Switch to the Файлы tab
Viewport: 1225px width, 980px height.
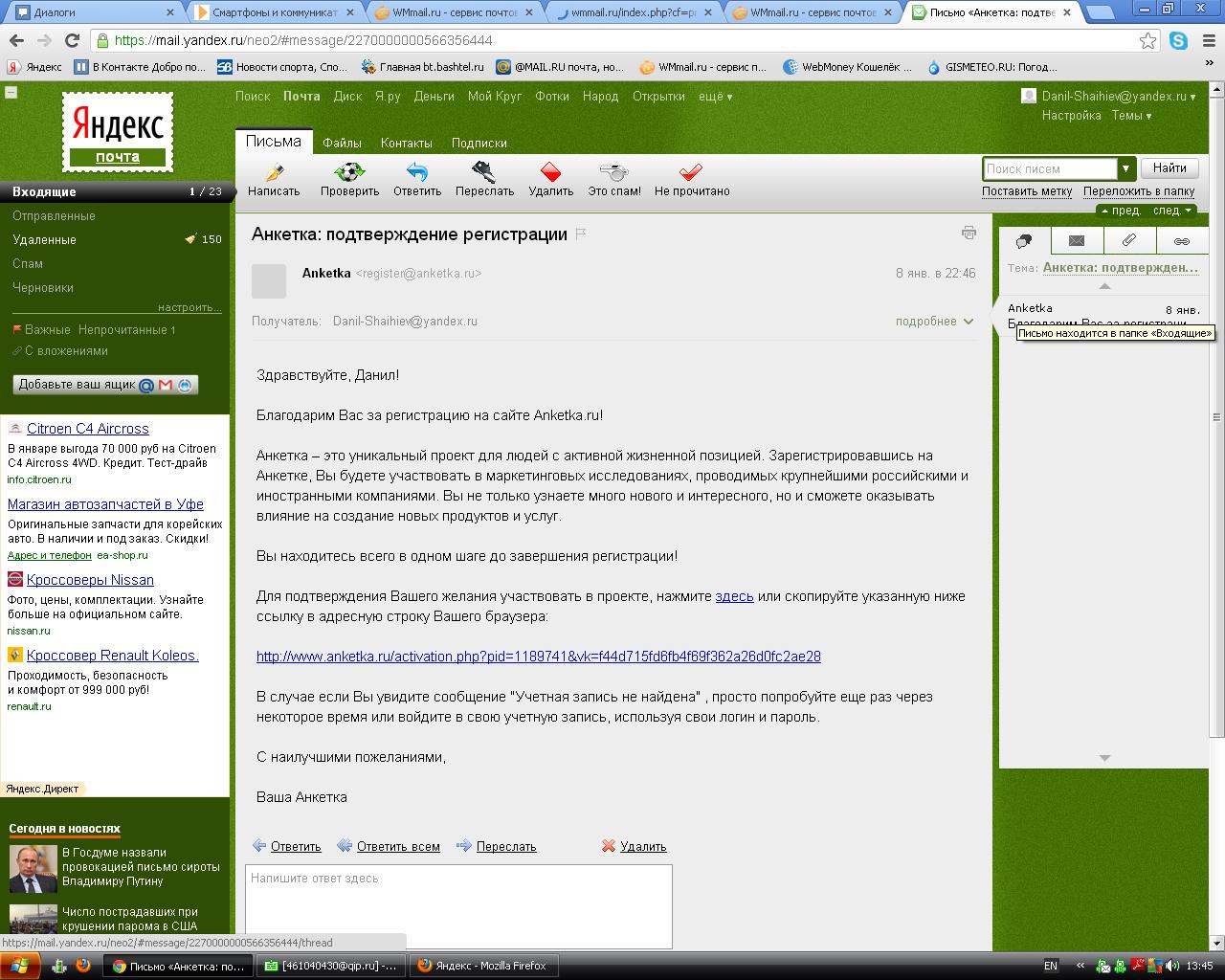(x=342, y=143)
